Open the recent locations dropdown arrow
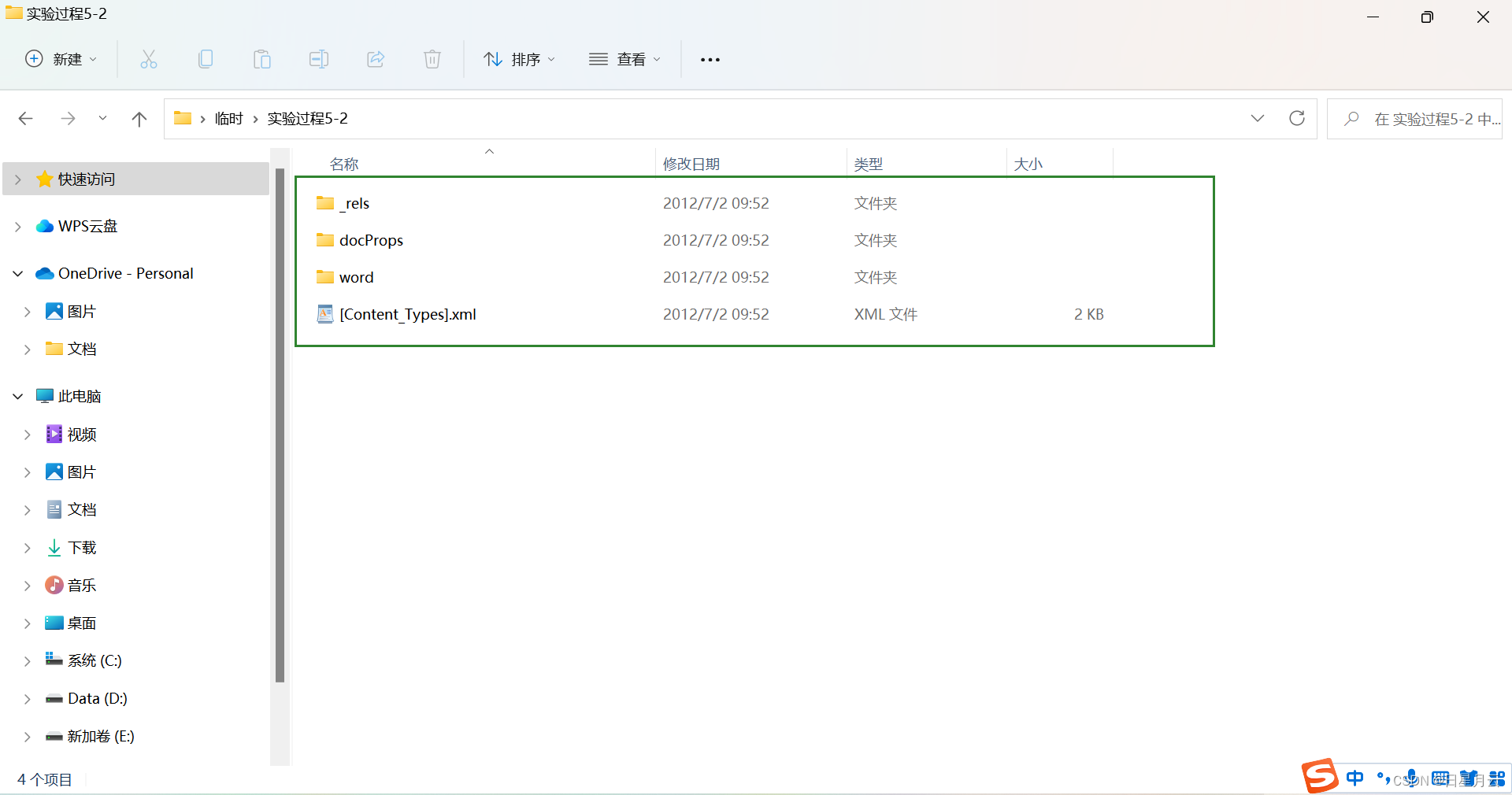1512x795 pixels. [x=102, y=119]
